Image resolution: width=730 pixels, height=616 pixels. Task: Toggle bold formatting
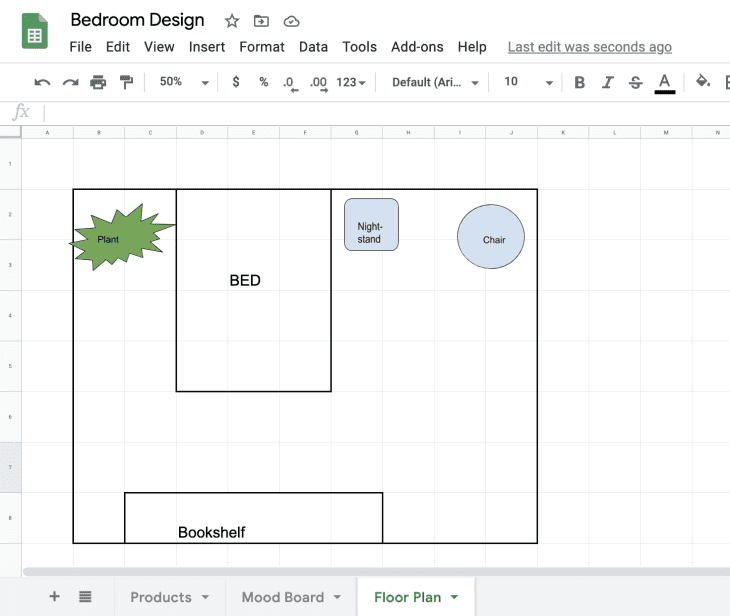(579, 82)
